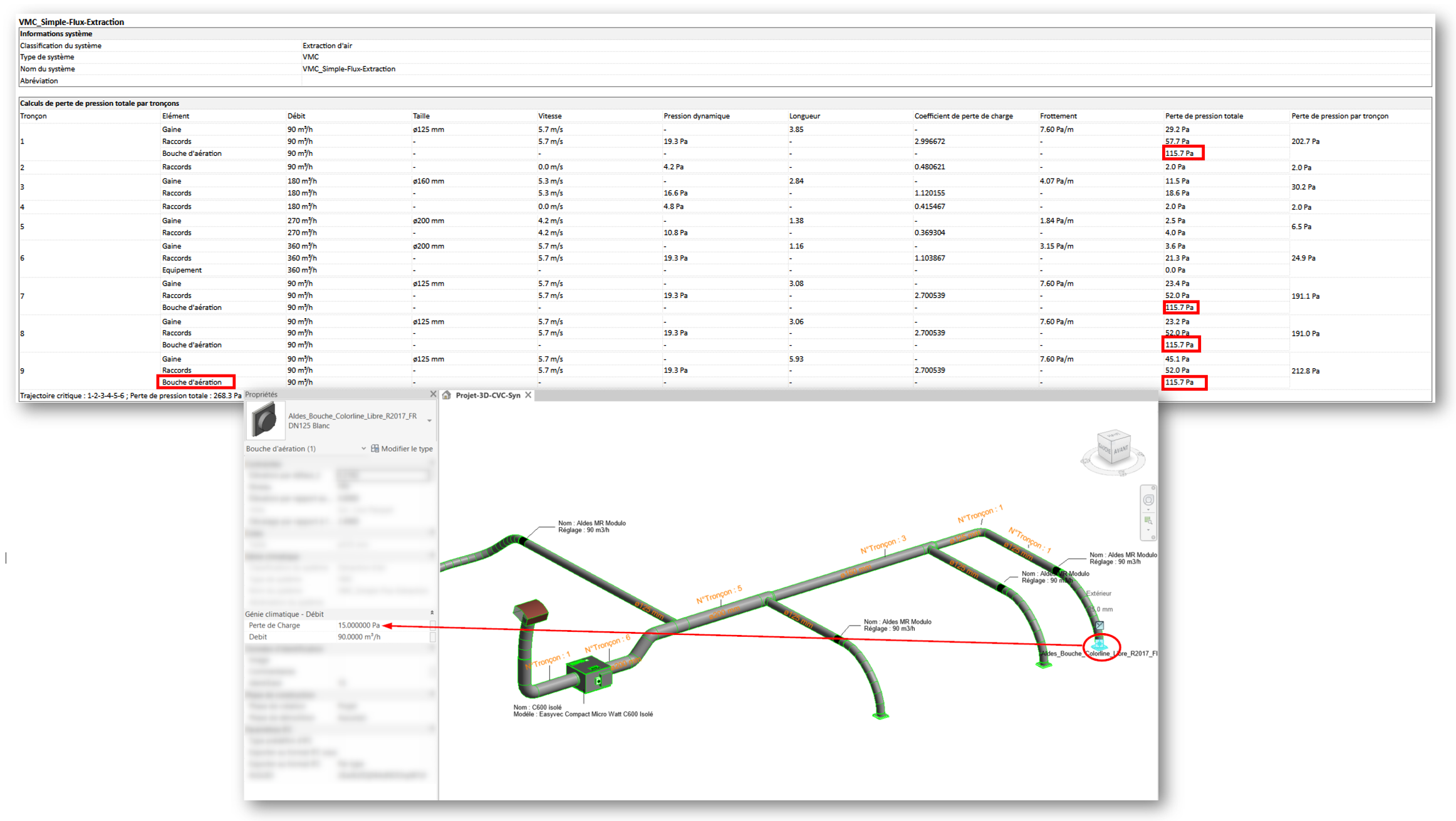Viewport: 1456px width, 821px height.
Task: Select the highlighted 115.7 Pa cell in tronçon 9
Action: pyautogui.click(x=1182, y=382)
